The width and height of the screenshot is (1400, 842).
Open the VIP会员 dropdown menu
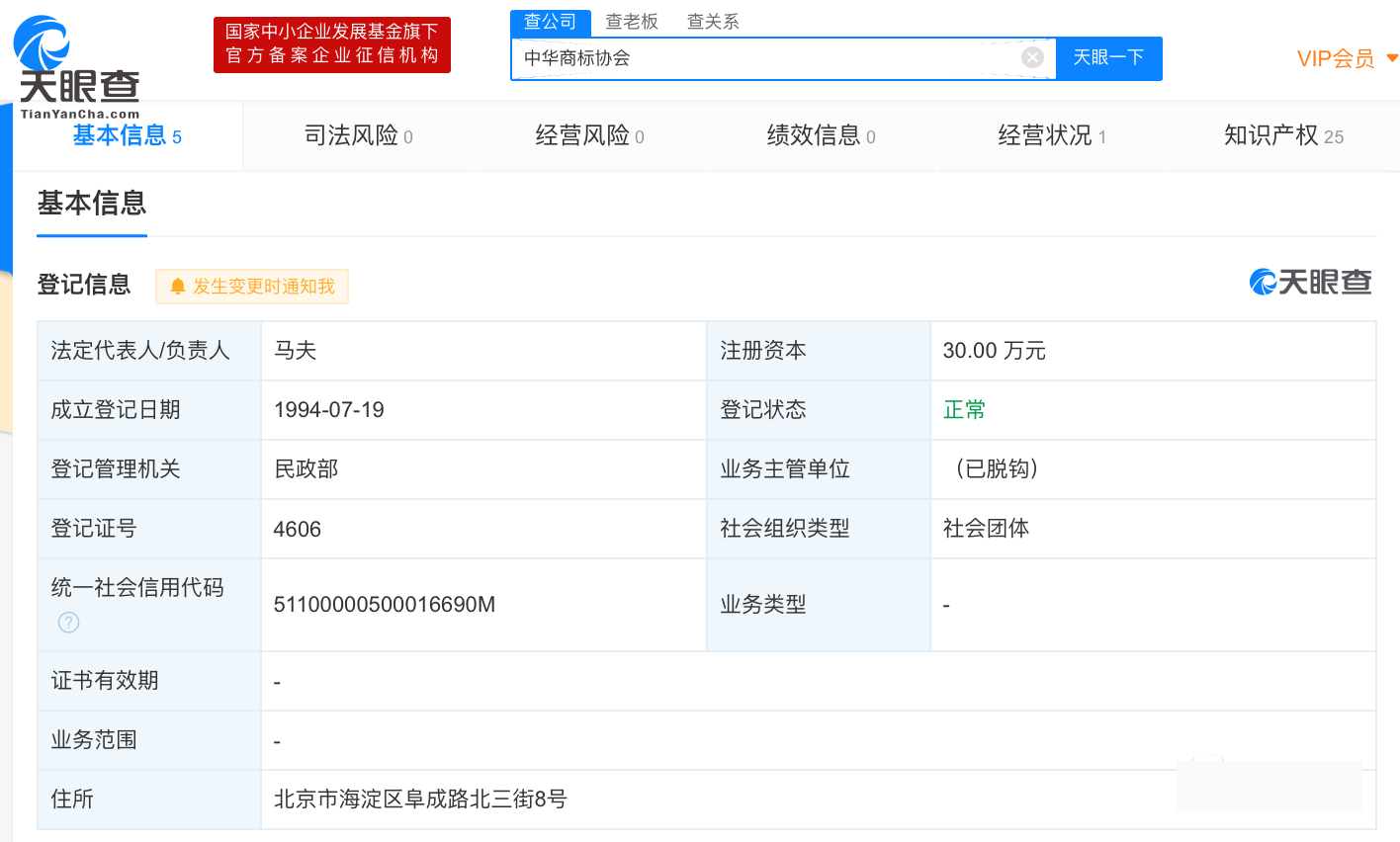tap(1347, 58)
